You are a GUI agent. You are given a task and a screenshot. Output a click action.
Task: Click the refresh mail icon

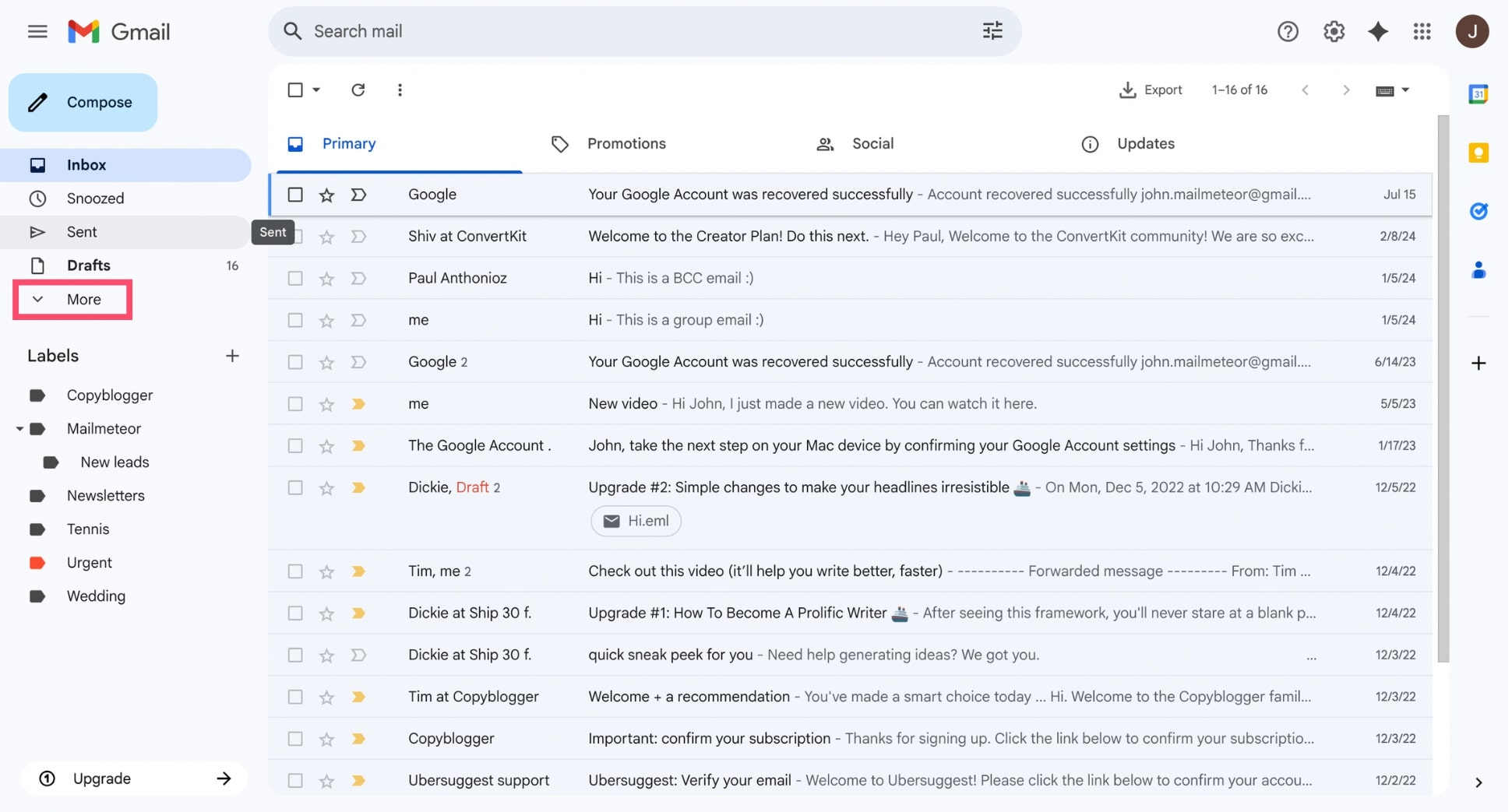(x=358, y=90)
